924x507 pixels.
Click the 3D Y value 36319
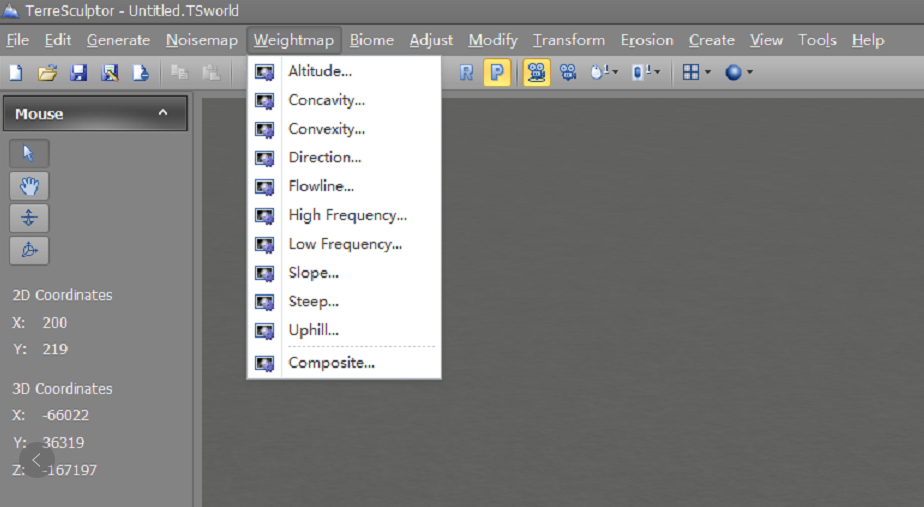[63, 443]
